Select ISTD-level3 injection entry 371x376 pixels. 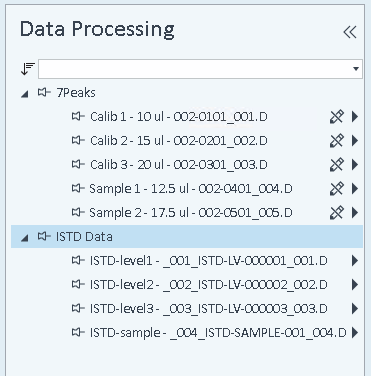(x=208, y=309)
